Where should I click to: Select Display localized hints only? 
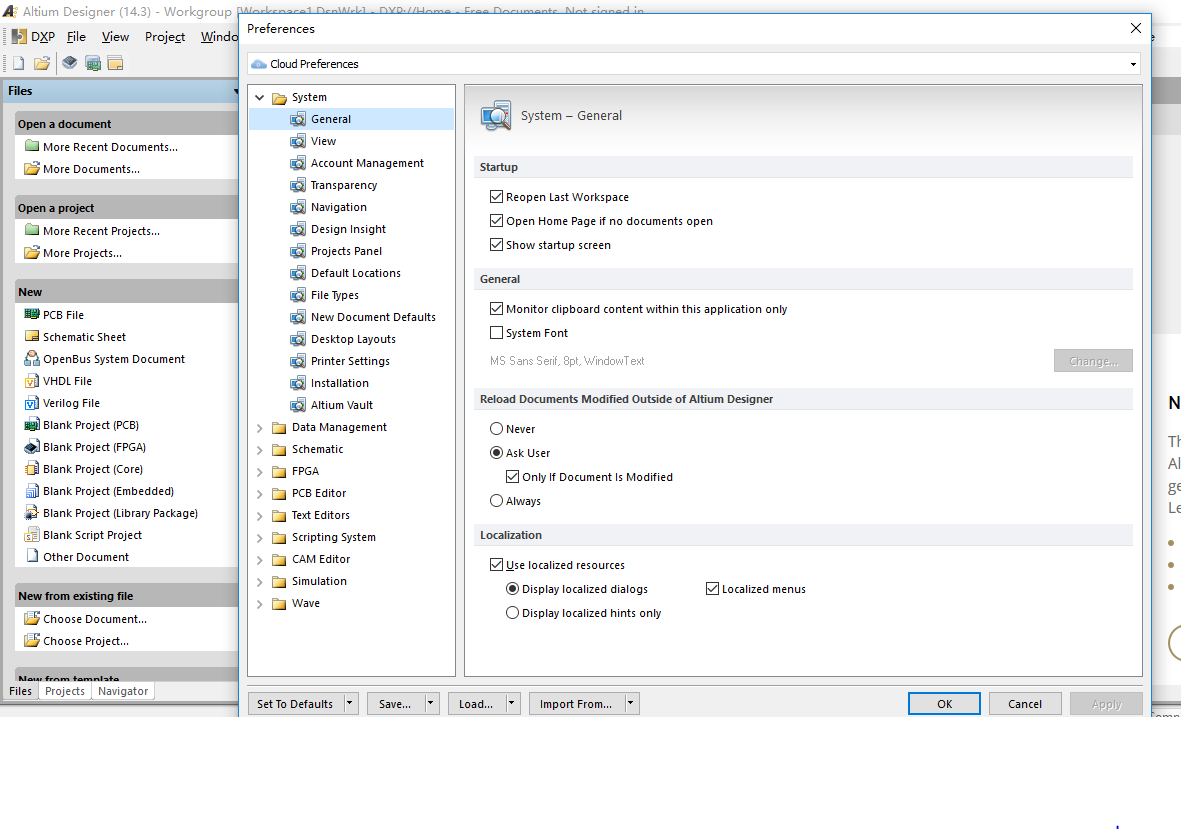coord(512,613)
